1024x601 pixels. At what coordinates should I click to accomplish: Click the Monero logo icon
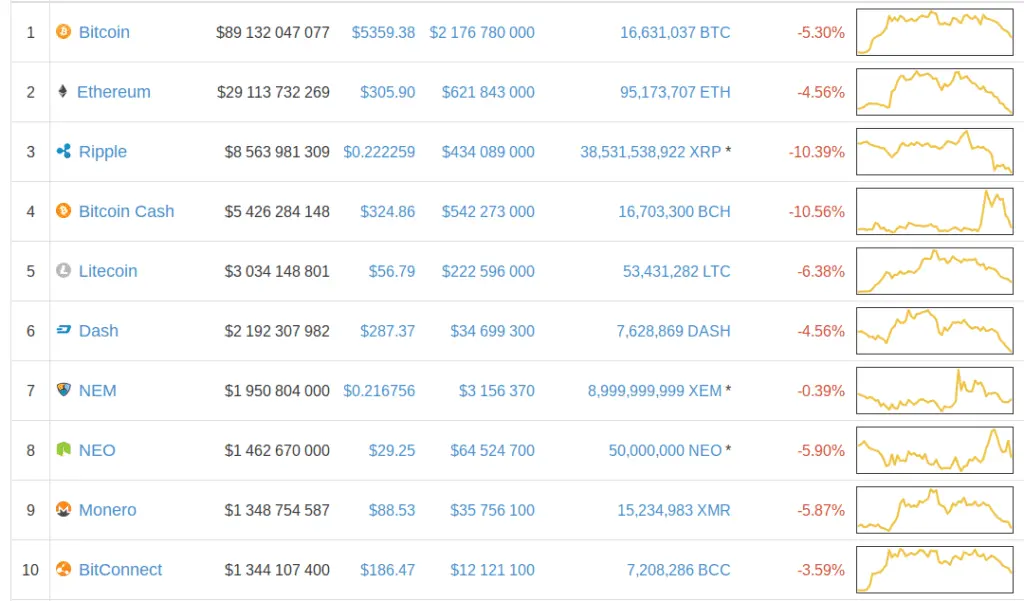point(64,510)
